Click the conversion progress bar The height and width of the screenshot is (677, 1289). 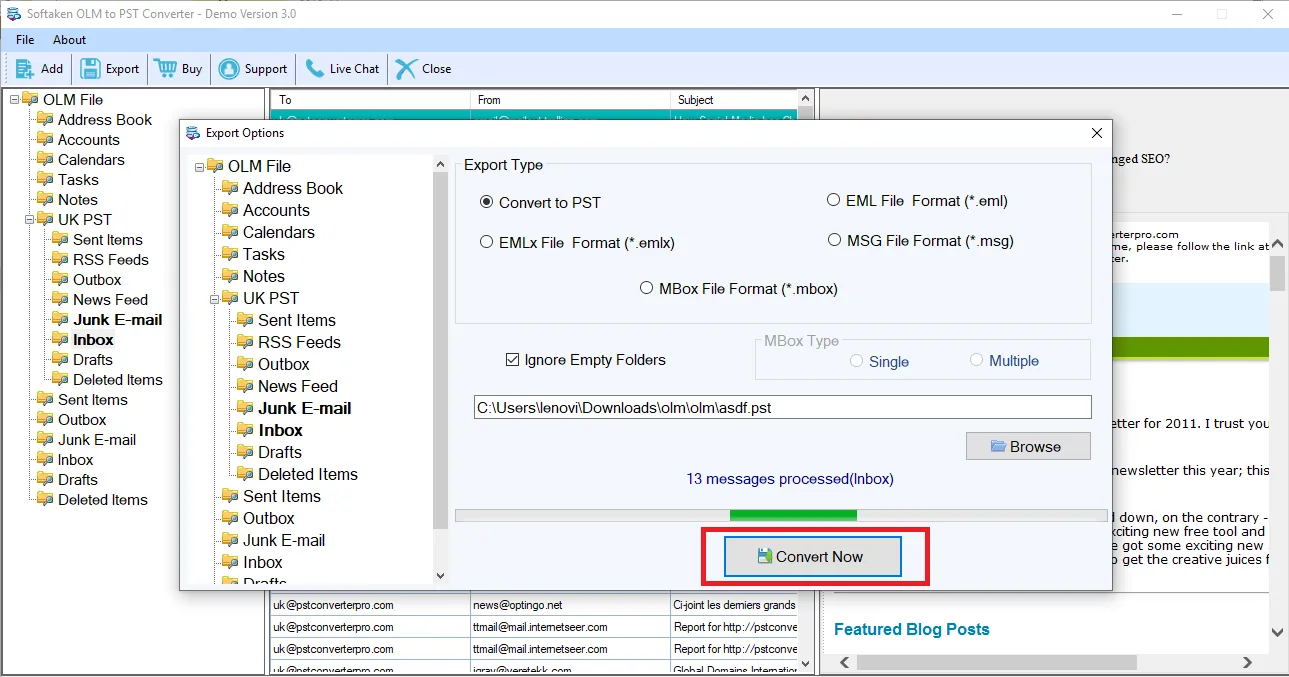coord(781,515)
